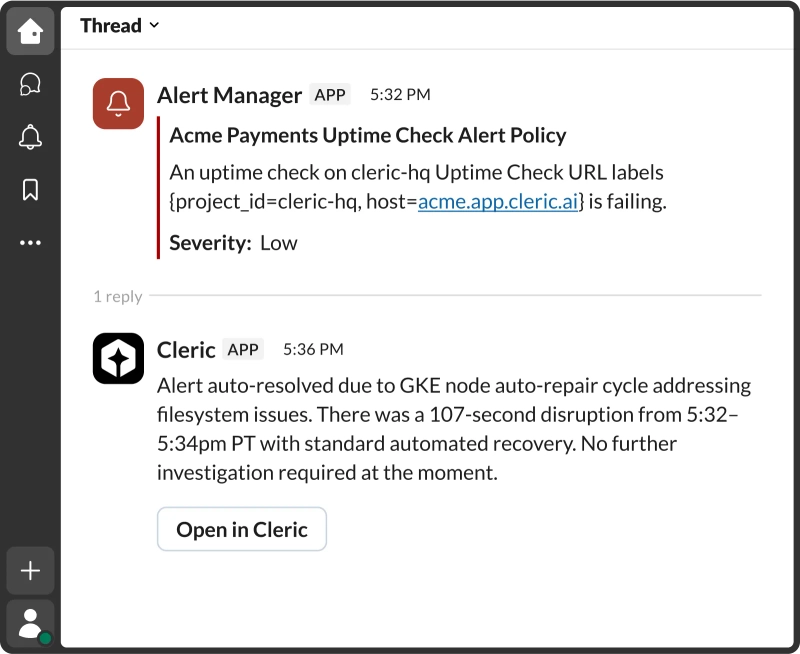Click the APP badge beside Cleric
This screenshot has height=654, width=800.
(x=243, y=349)
